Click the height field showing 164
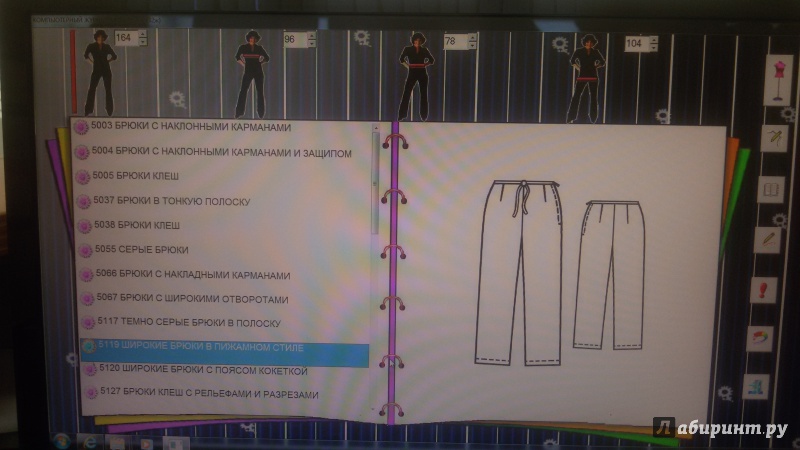The height and width of the screenshot is (450, 800). coord(127,38)
